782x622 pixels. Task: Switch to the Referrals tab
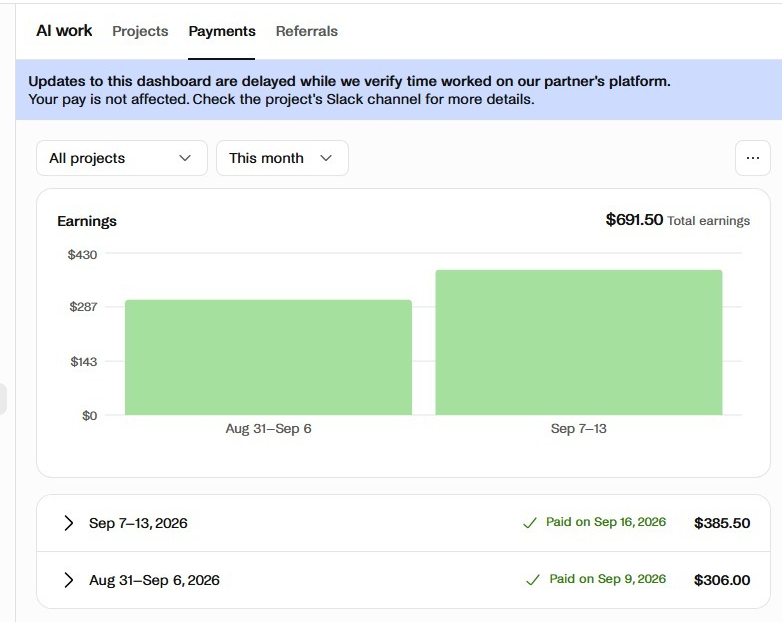[307, 31]
